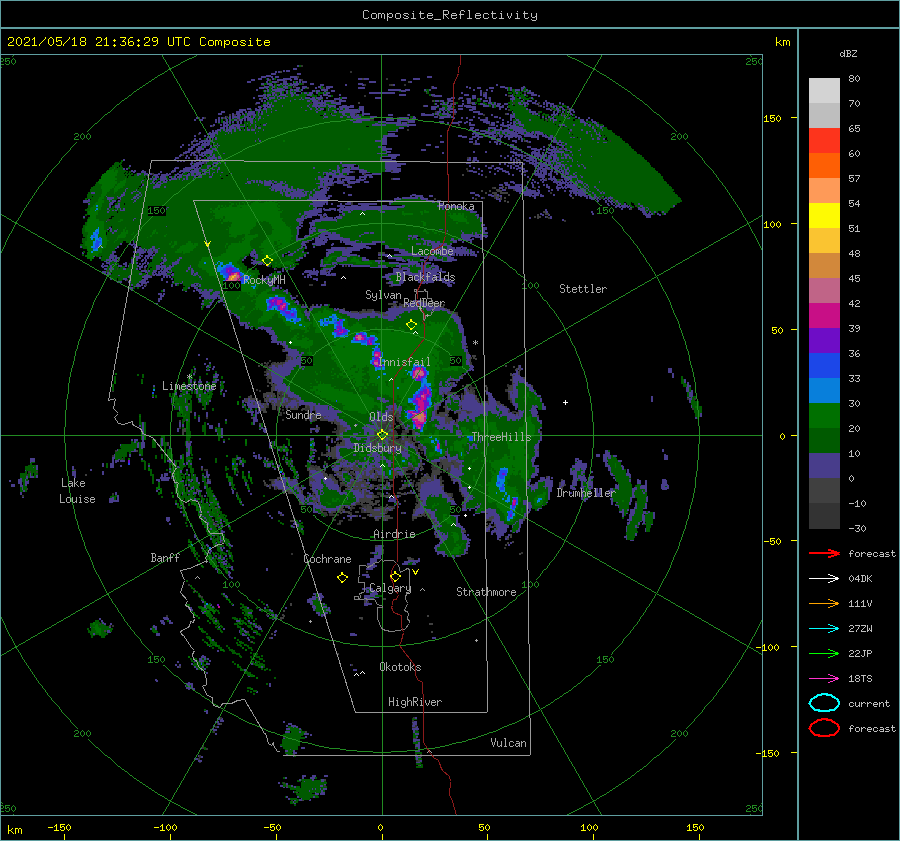The image size is (900, 841).
Task: Click the dBZ legend heading
Action: (x=848, y=53)
